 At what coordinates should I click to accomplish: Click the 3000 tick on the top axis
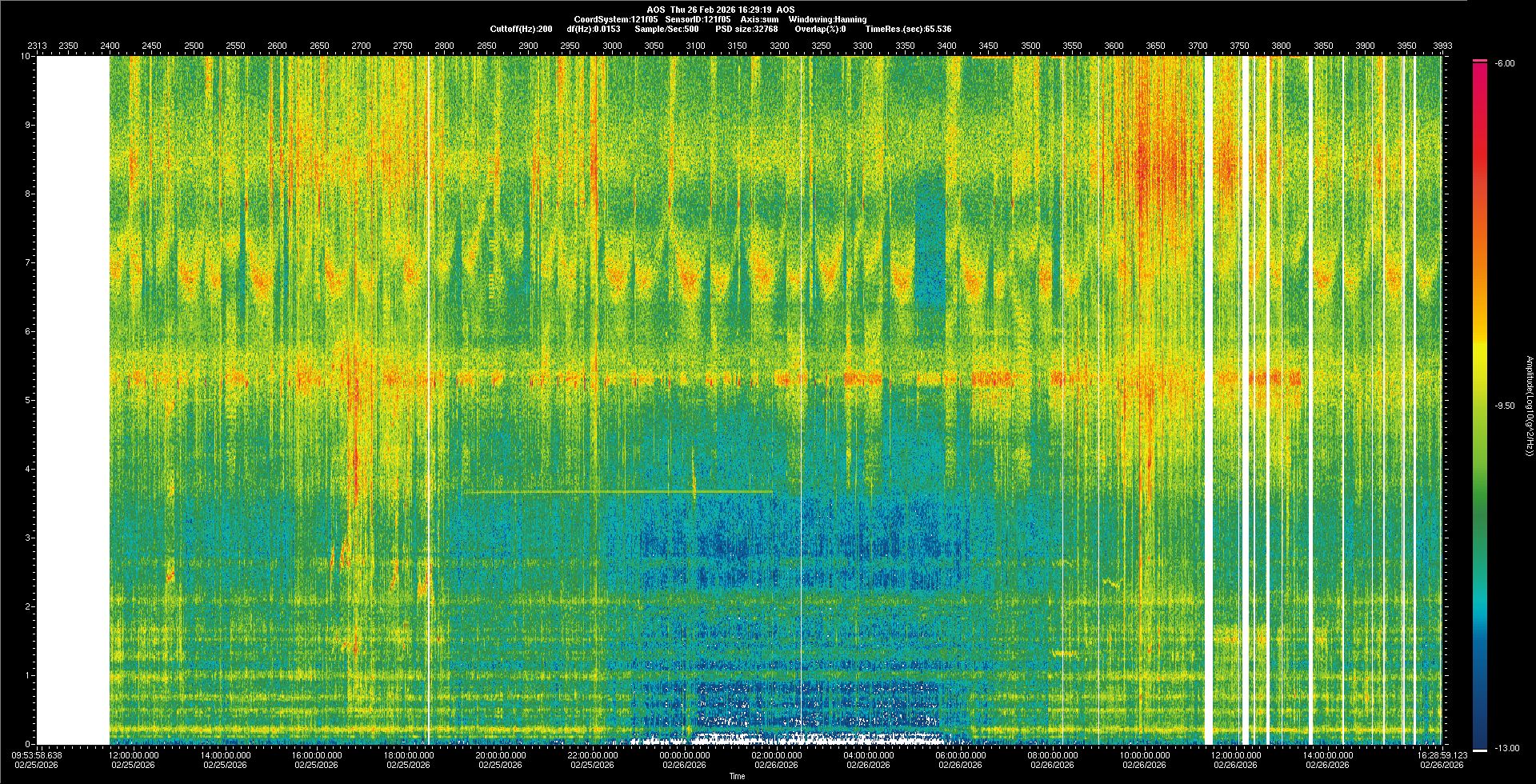(x=612, y=46)
